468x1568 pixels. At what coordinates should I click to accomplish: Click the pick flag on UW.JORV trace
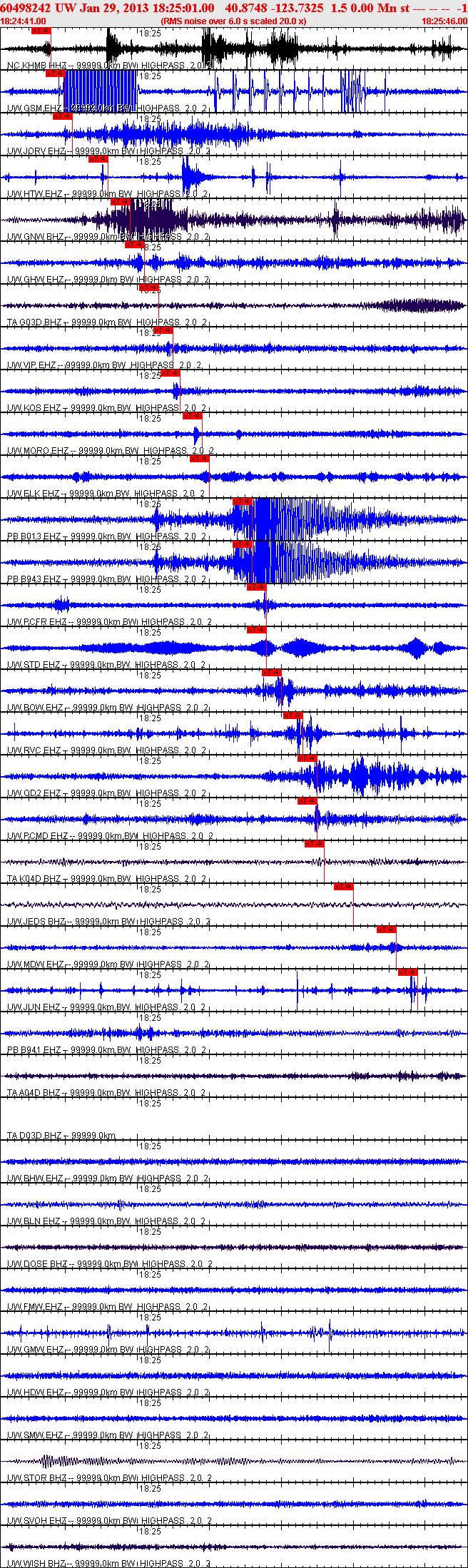coord(63,116)
